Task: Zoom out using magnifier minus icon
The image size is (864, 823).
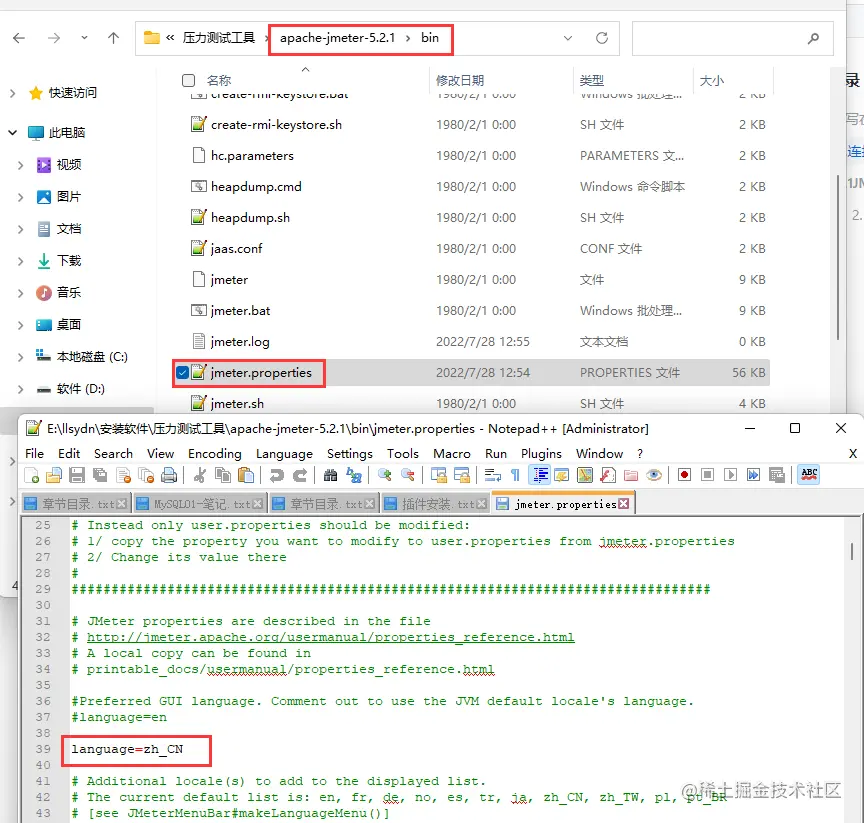Action: (x=407, y=475)
